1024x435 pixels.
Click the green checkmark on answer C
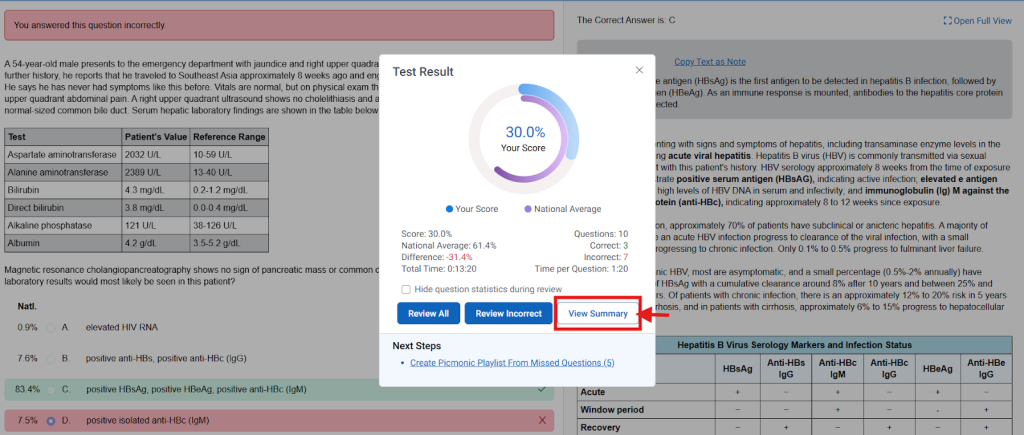coord(541,388)
